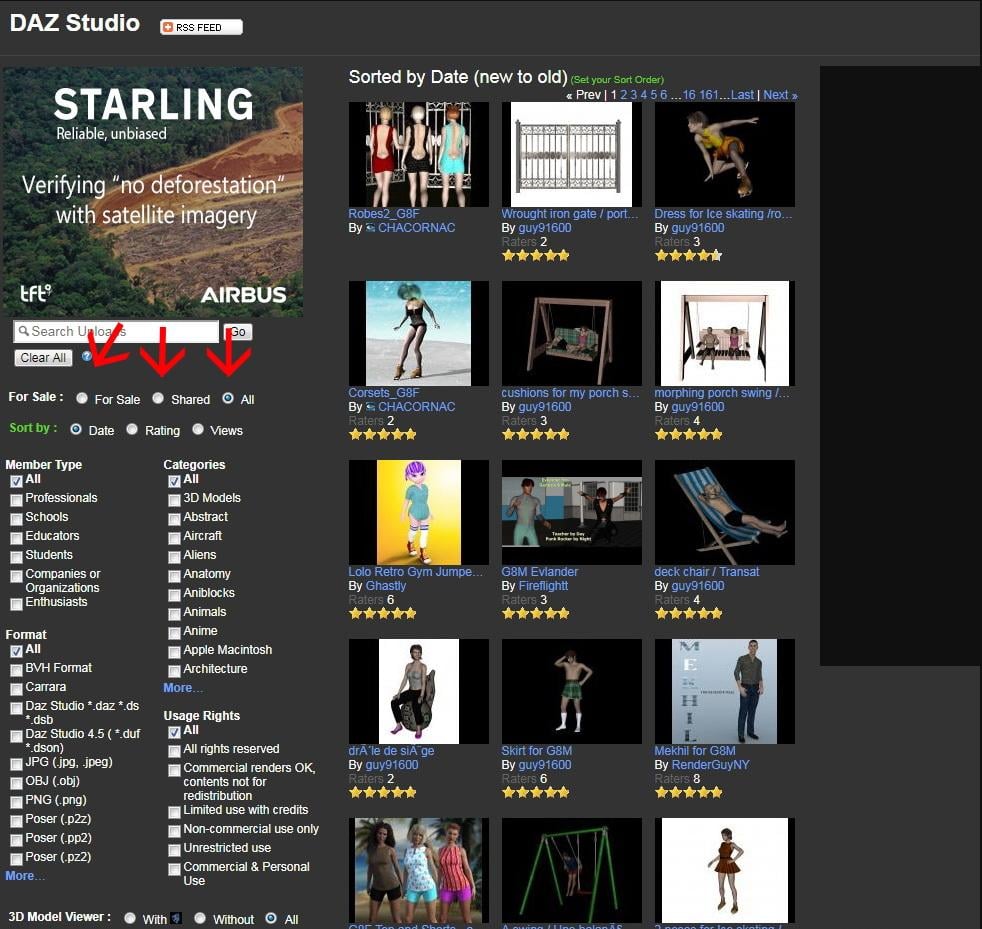The height and width of the screenshot is (929, 982).
Task: Select the For Sale radio button
Action: [82, 398]
